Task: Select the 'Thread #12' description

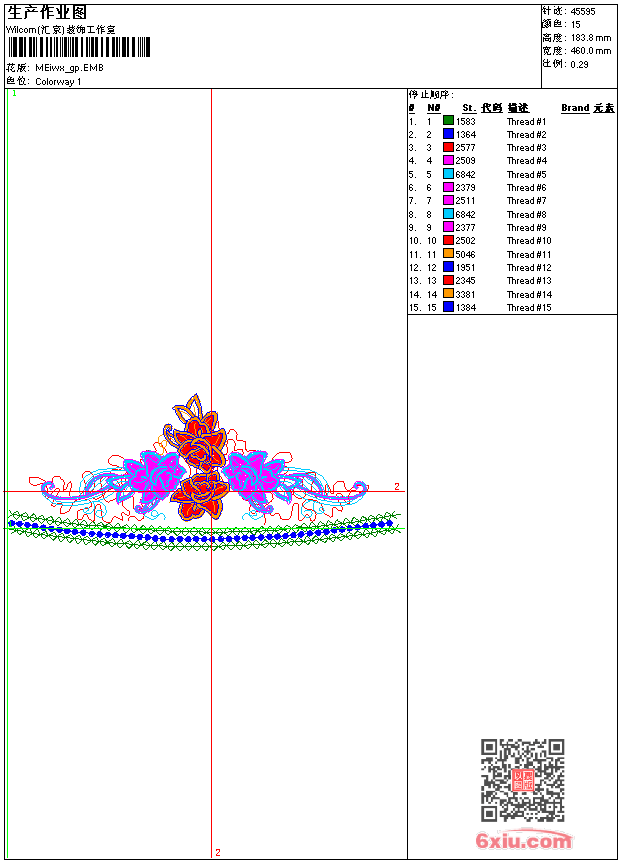Action: pos(529,268)
